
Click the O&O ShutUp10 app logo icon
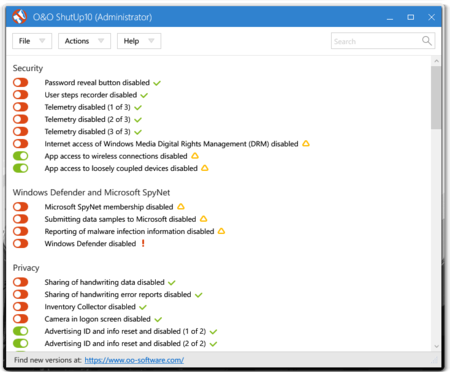(x=19, y=16)
